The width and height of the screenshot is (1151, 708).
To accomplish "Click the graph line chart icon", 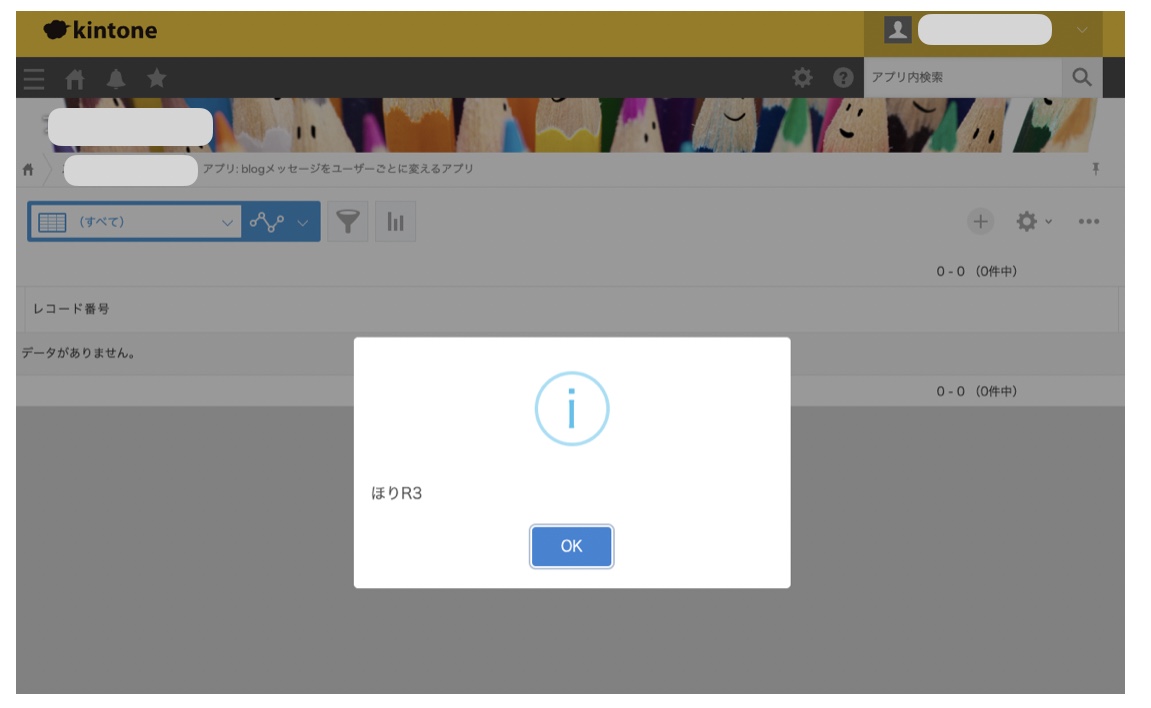I will pos(266,222).
